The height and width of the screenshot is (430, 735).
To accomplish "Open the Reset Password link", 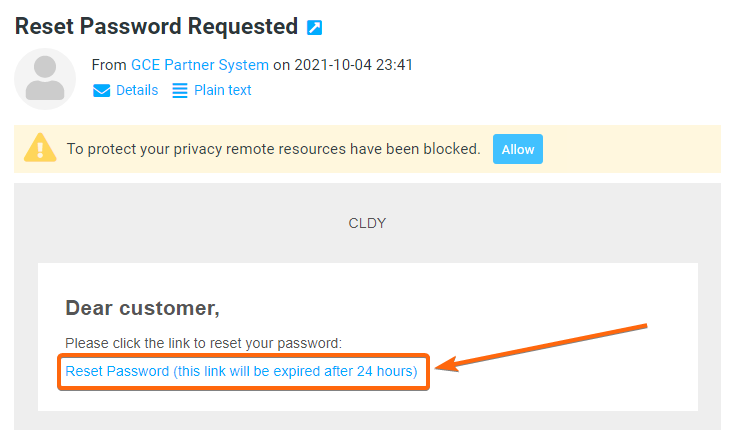I will click(x=241, y=371).
